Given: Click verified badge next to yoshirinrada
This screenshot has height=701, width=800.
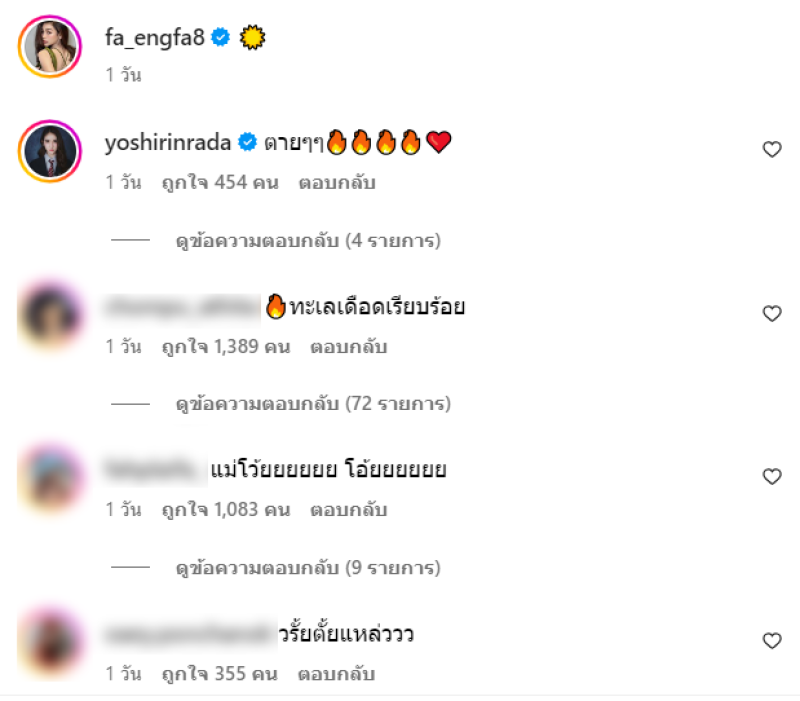Looking at the screenshot, I should [248, 142].
